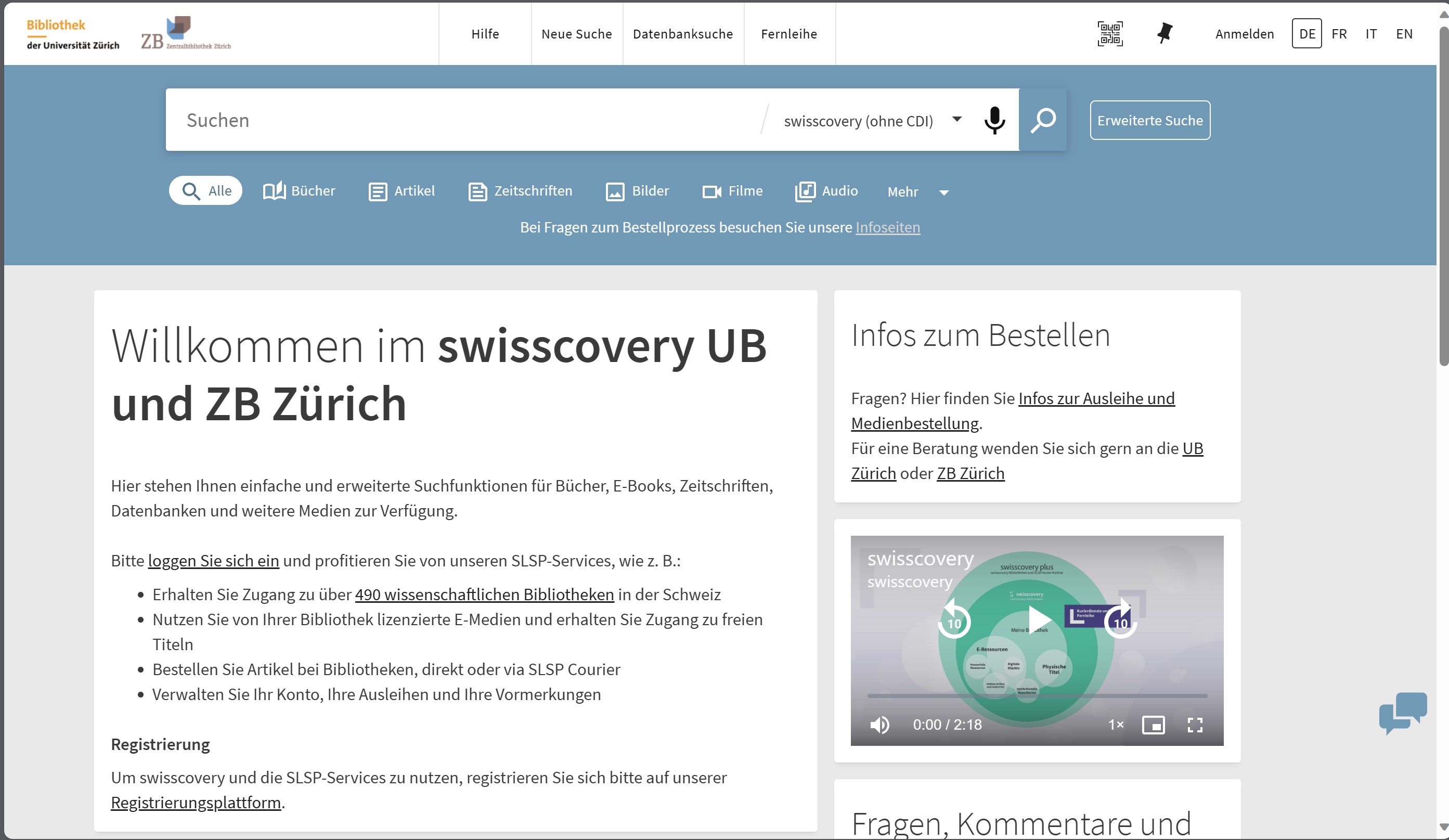Seek on the video progress bar
Screen dimensions: 1449x840
pyautogui.click(x=1037, y=696)
